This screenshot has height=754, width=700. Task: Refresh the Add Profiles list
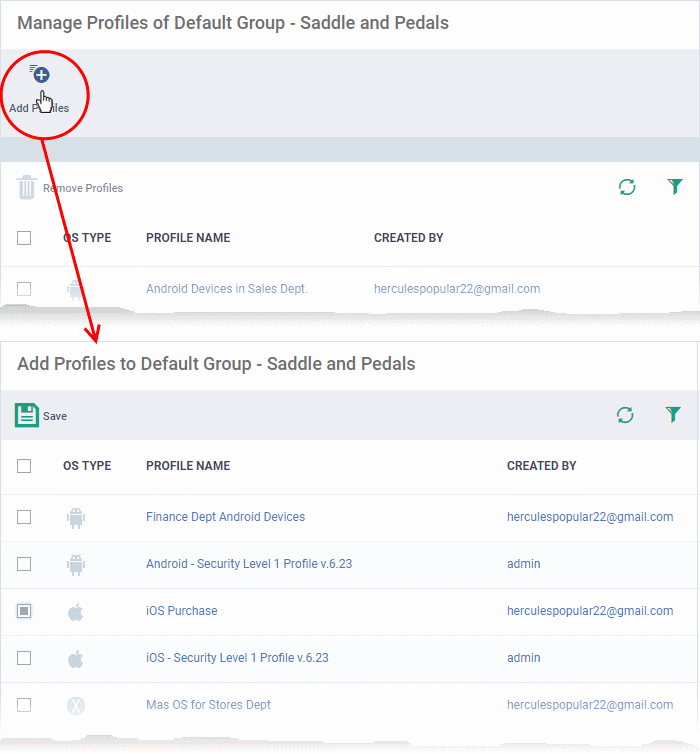(x=626, y=415)
